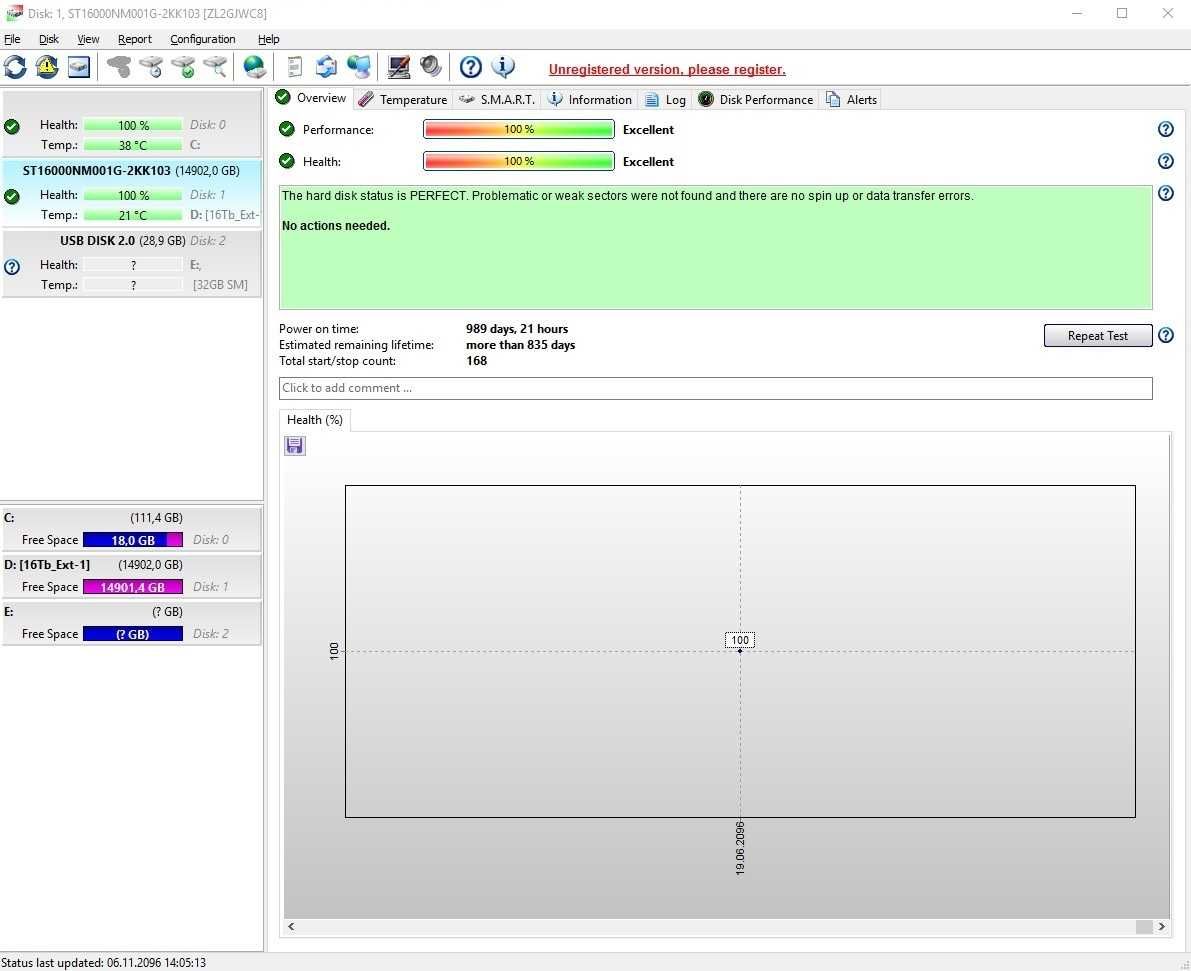
Task: Switch to the Information tab
Action: pos(590,100)
